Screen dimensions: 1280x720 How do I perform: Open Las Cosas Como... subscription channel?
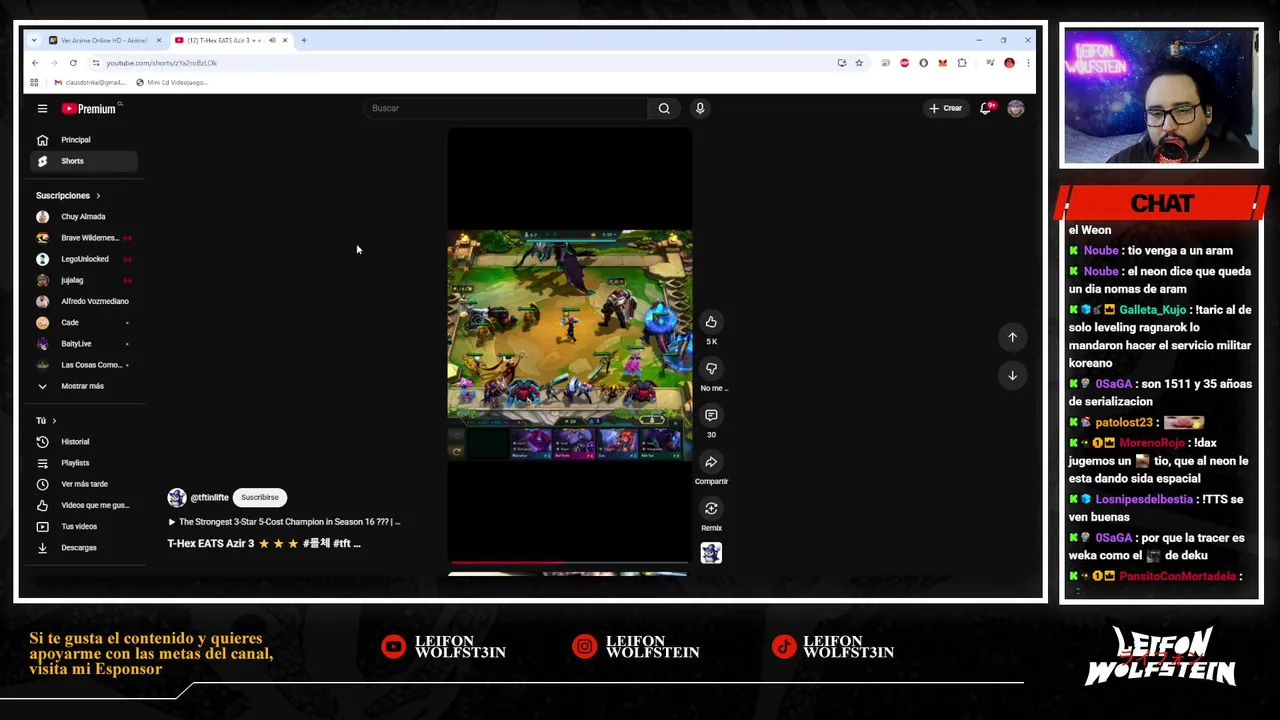pos(82,365)
